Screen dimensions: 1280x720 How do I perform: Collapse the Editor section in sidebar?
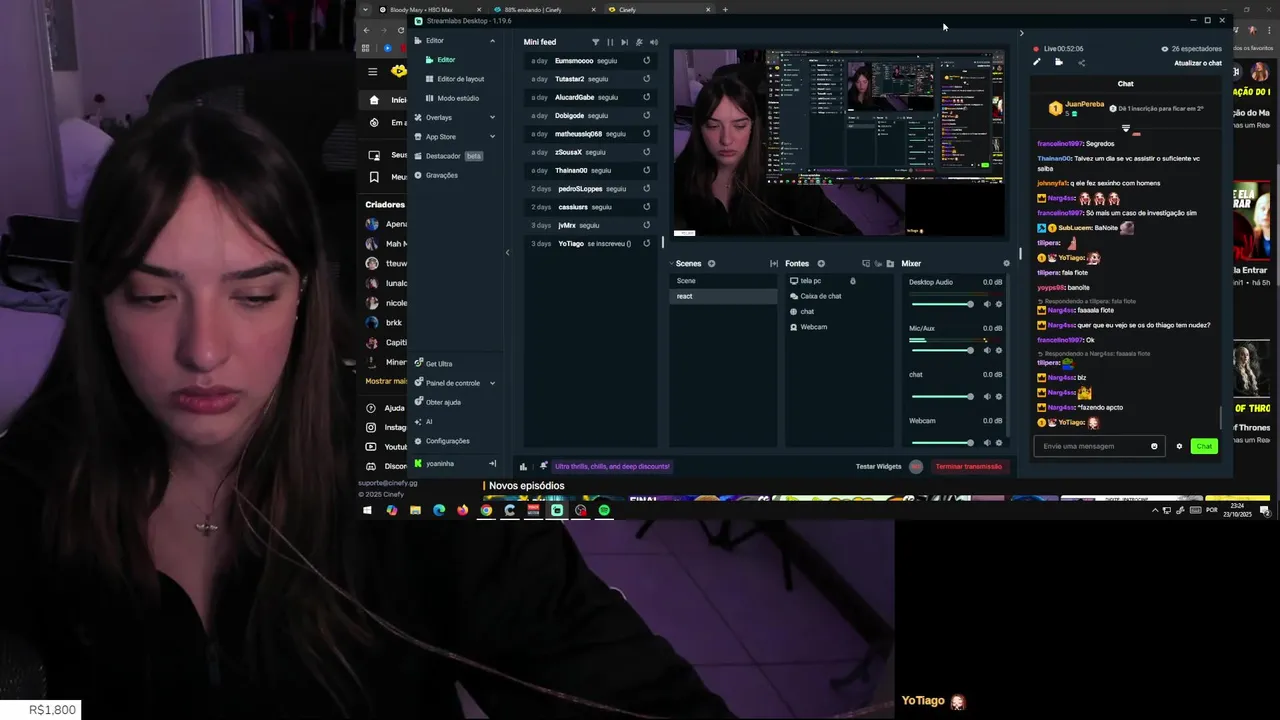[x=492, y=41]
